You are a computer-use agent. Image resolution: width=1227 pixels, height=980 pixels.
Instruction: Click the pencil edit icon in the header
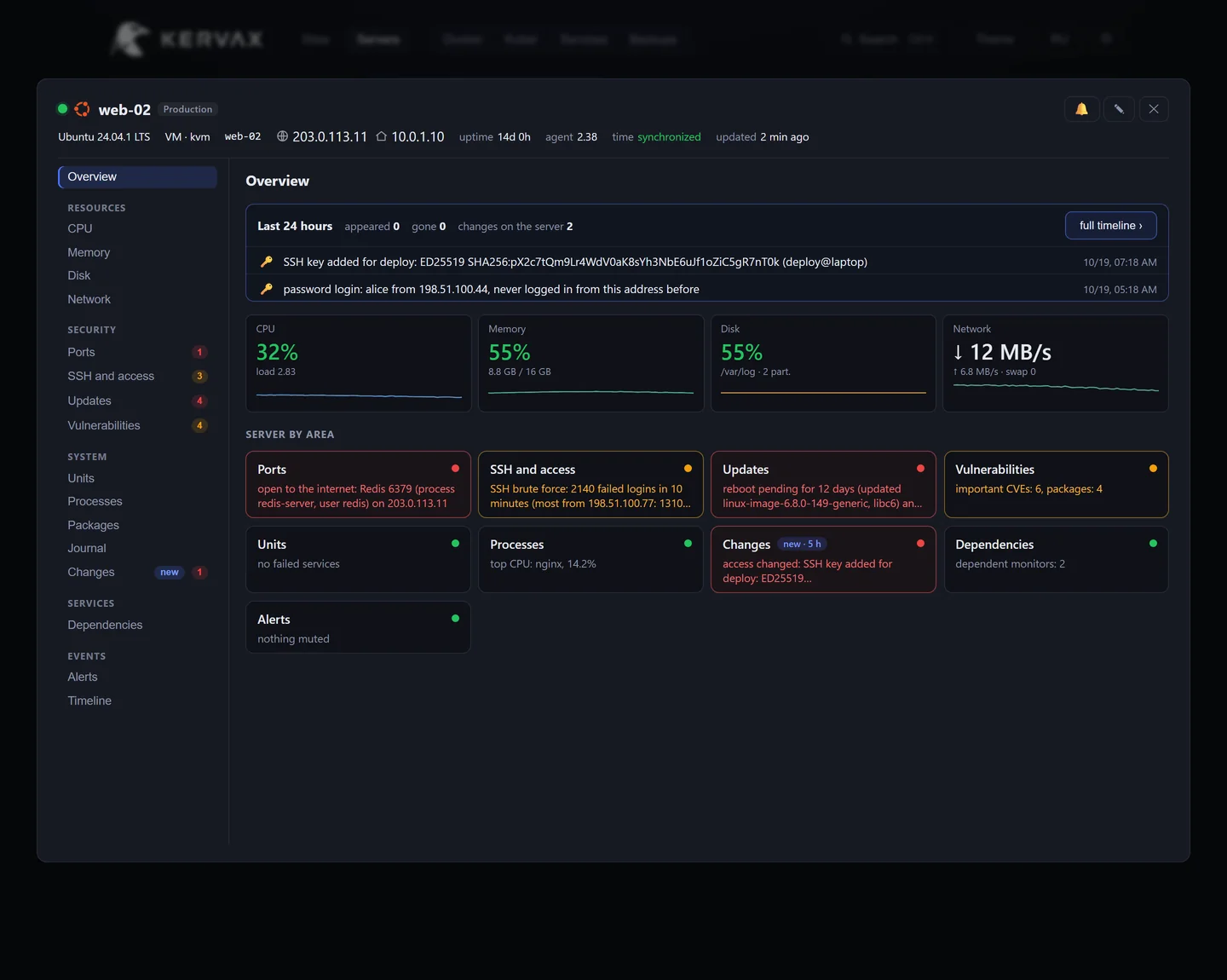click(1119, 109)
